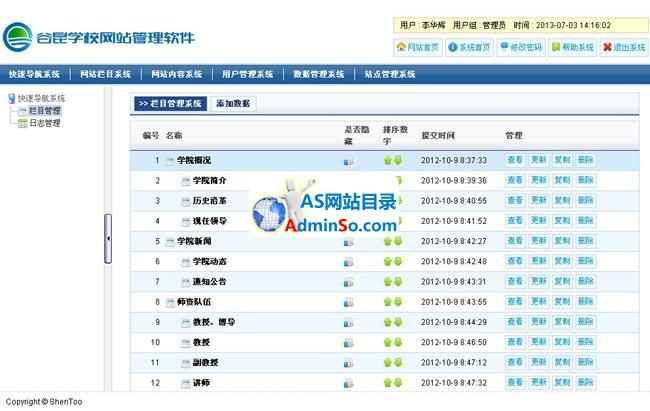Click the 提交时间 column header
Image resolution: width=650 pixels, height=411 pixels.
tap(438, 136)
